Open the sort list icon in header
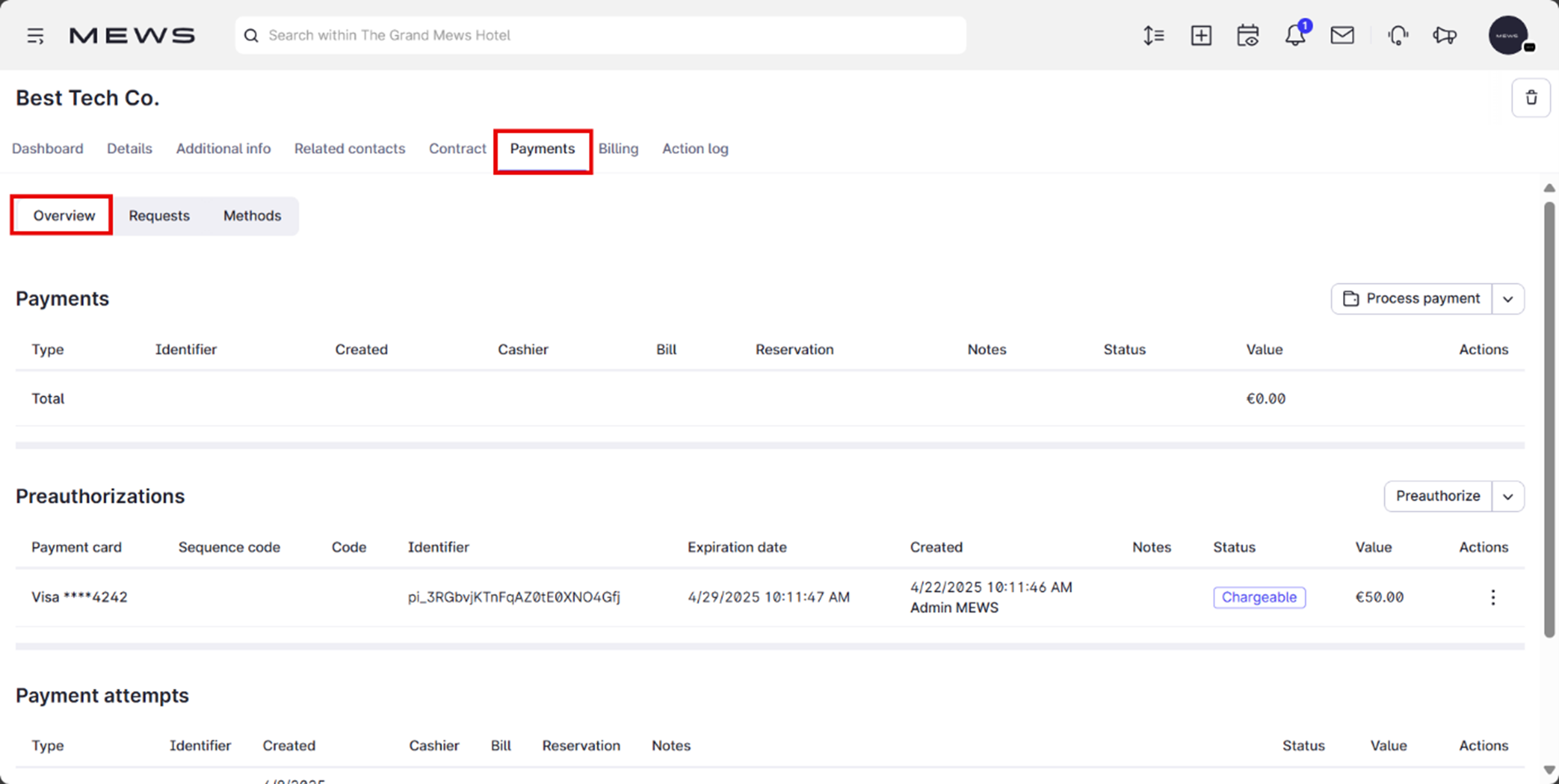The image size is (1559, 784). tap(1153, 36)
